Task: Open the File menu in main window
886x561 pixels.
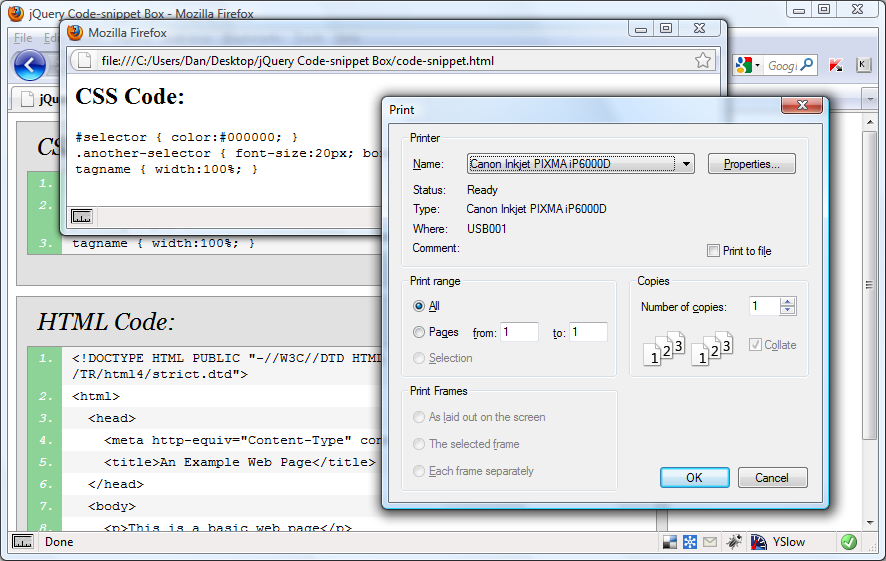Action: coord(23,38)
